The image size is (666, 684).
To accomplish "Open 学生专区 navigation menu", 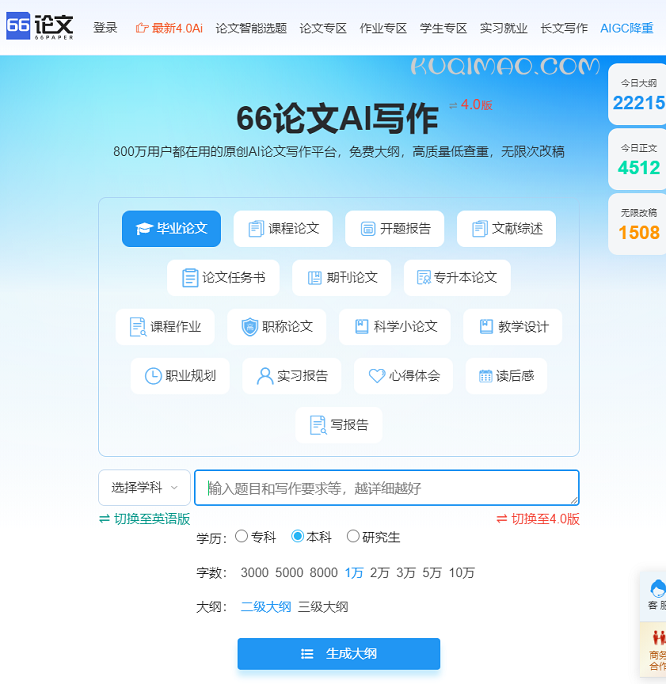I will click(444, 28).
